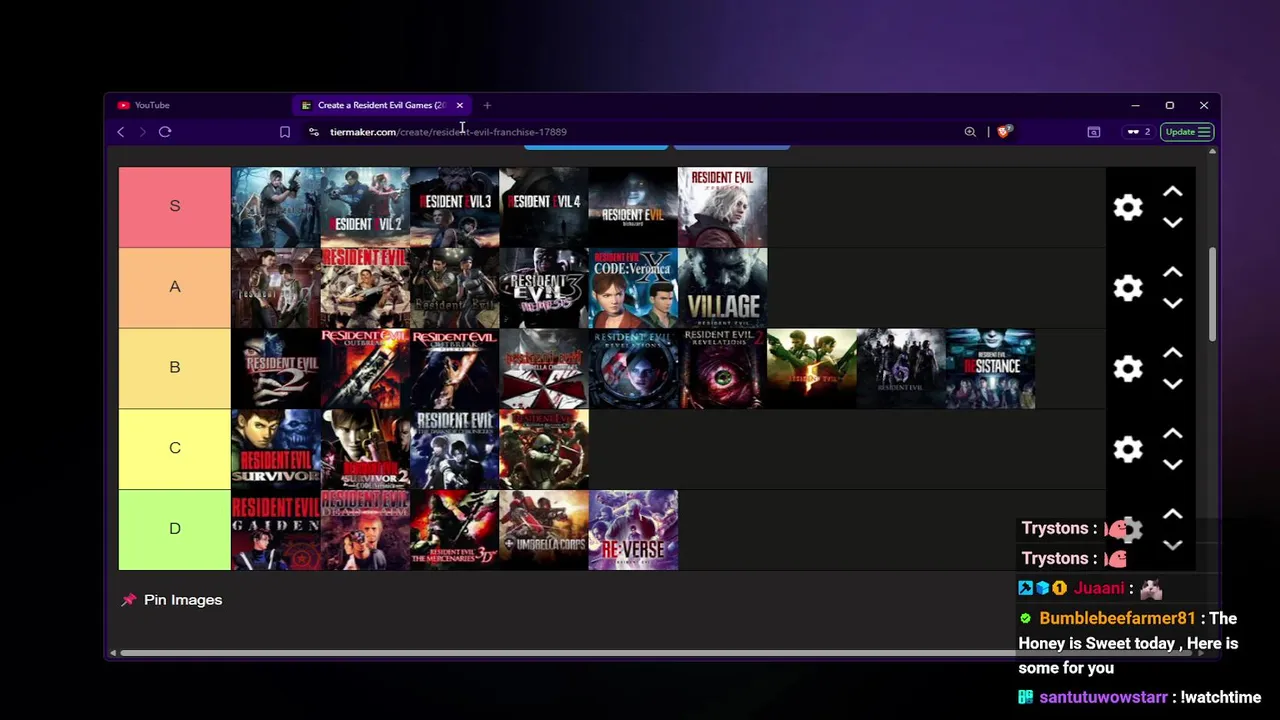Open the wallet icon in toolbar

click(x=1094, y=132)
